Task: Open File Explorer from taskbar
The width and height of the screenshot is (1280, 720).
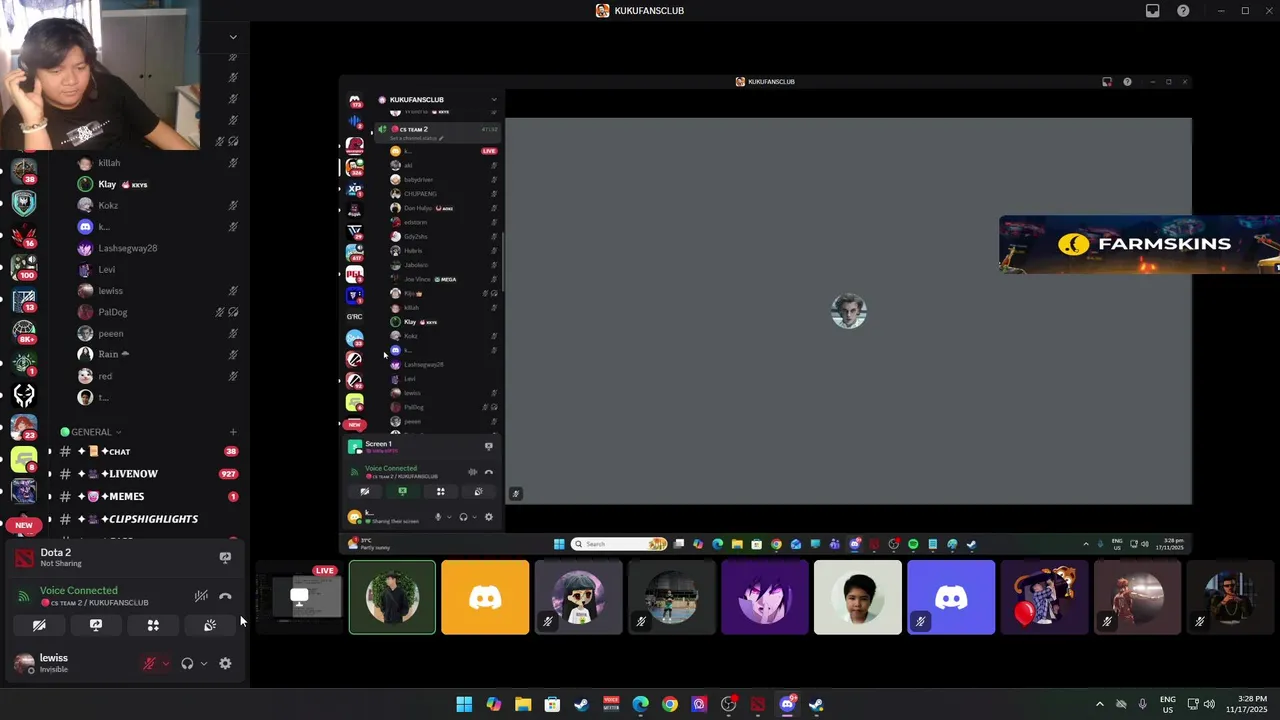Action: coord(523,704)
